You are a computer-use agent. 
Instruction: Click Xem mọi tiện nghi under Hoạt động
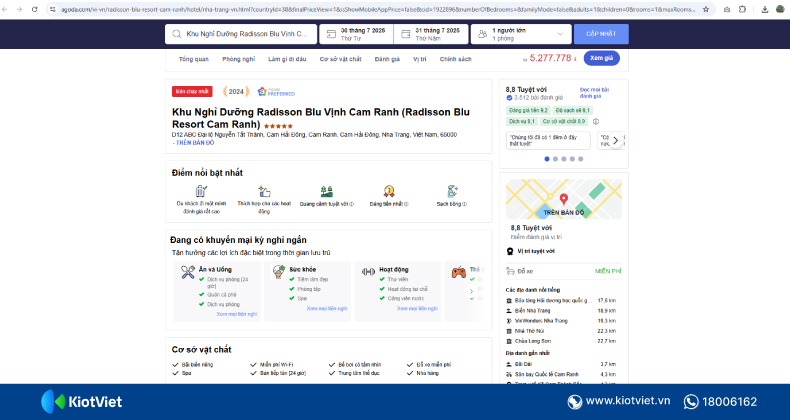[417, 308]
